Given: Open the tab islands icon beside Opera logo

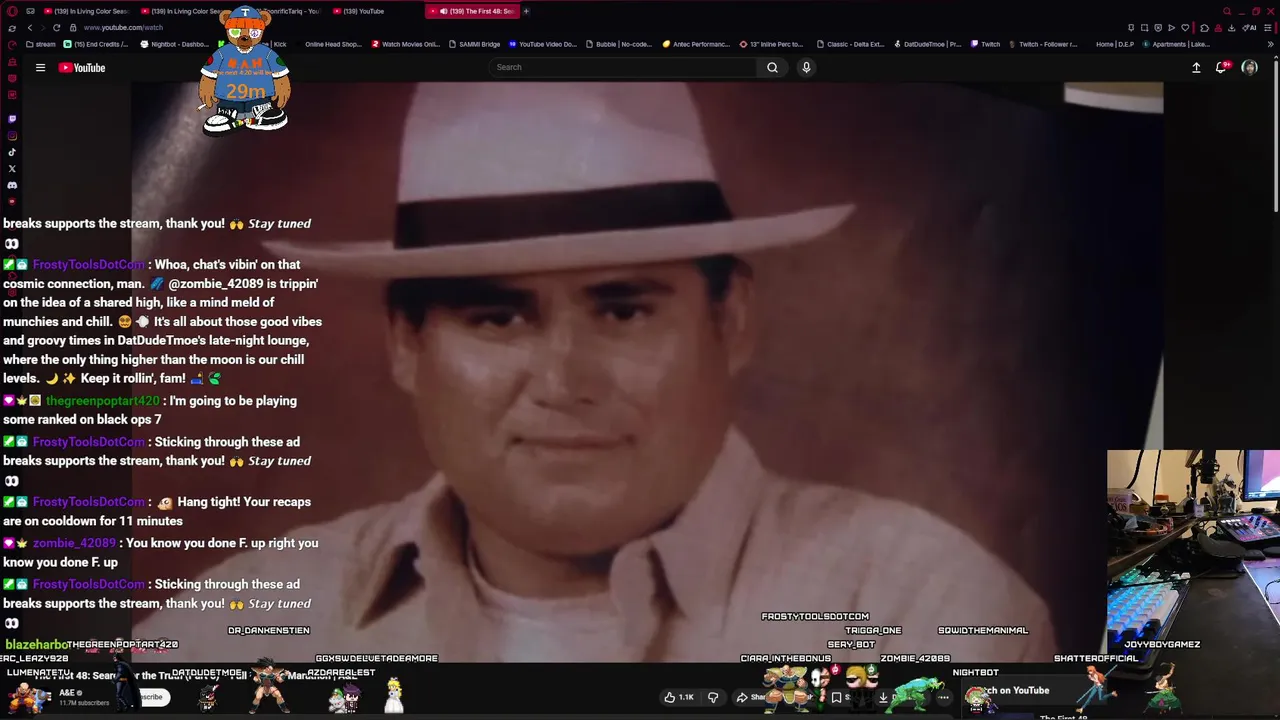Looking at the screenshot, I should point(30,11).
